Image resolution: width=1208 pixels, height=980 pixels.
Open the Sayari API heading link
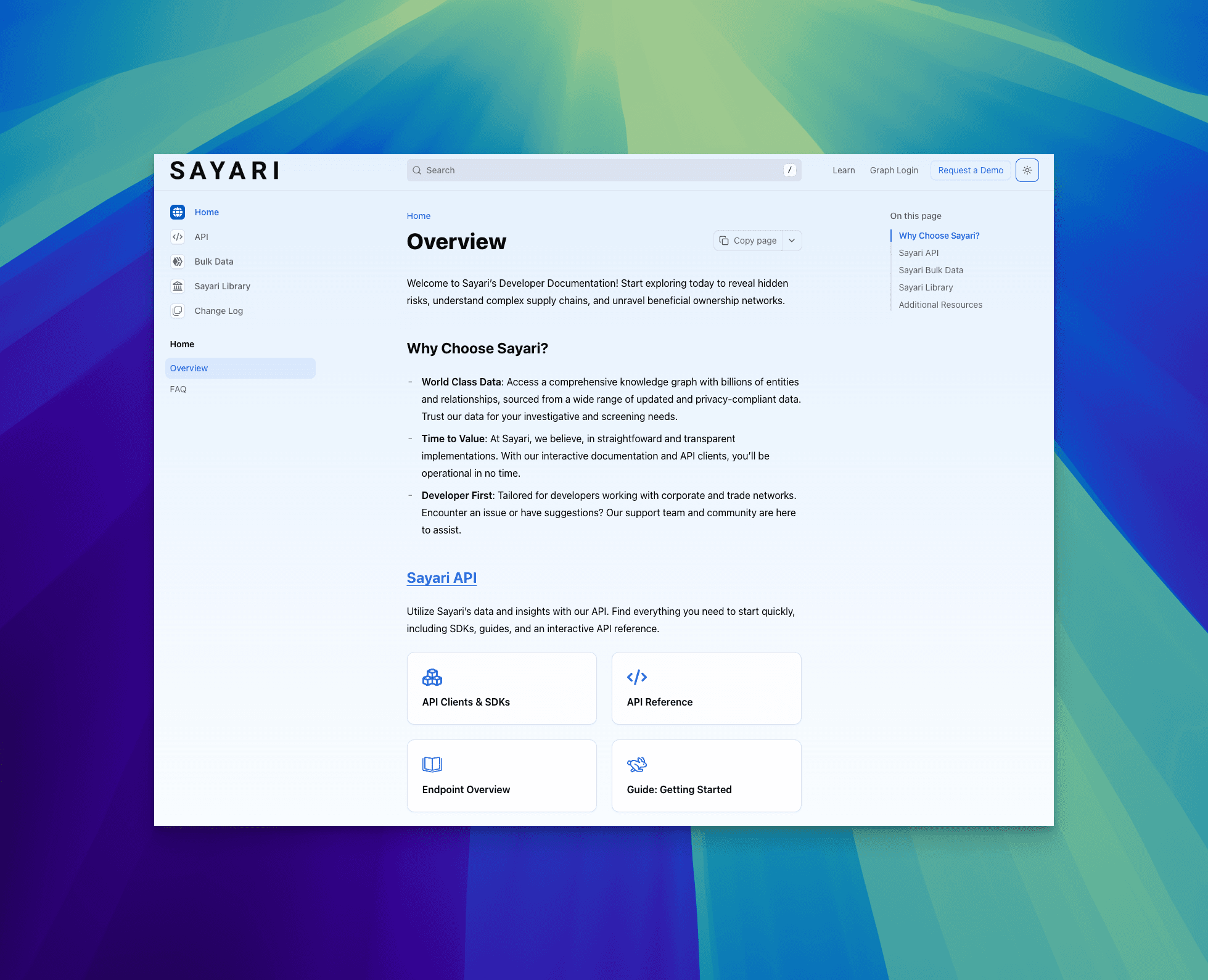[441, 578]
